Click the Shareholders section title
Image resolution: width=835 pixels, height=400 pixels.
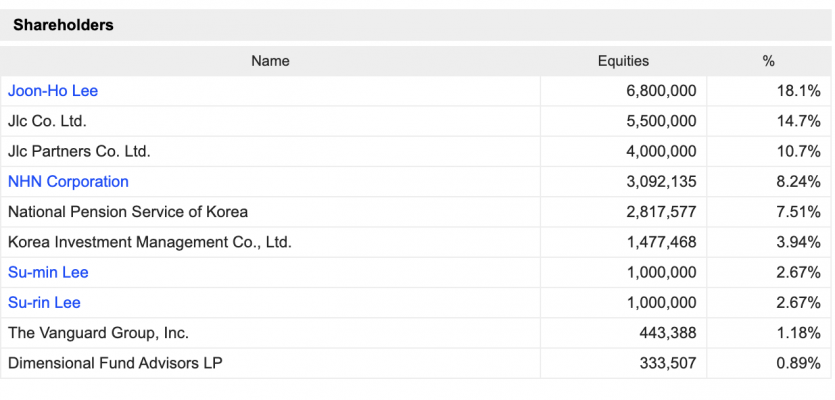[63, 26]
